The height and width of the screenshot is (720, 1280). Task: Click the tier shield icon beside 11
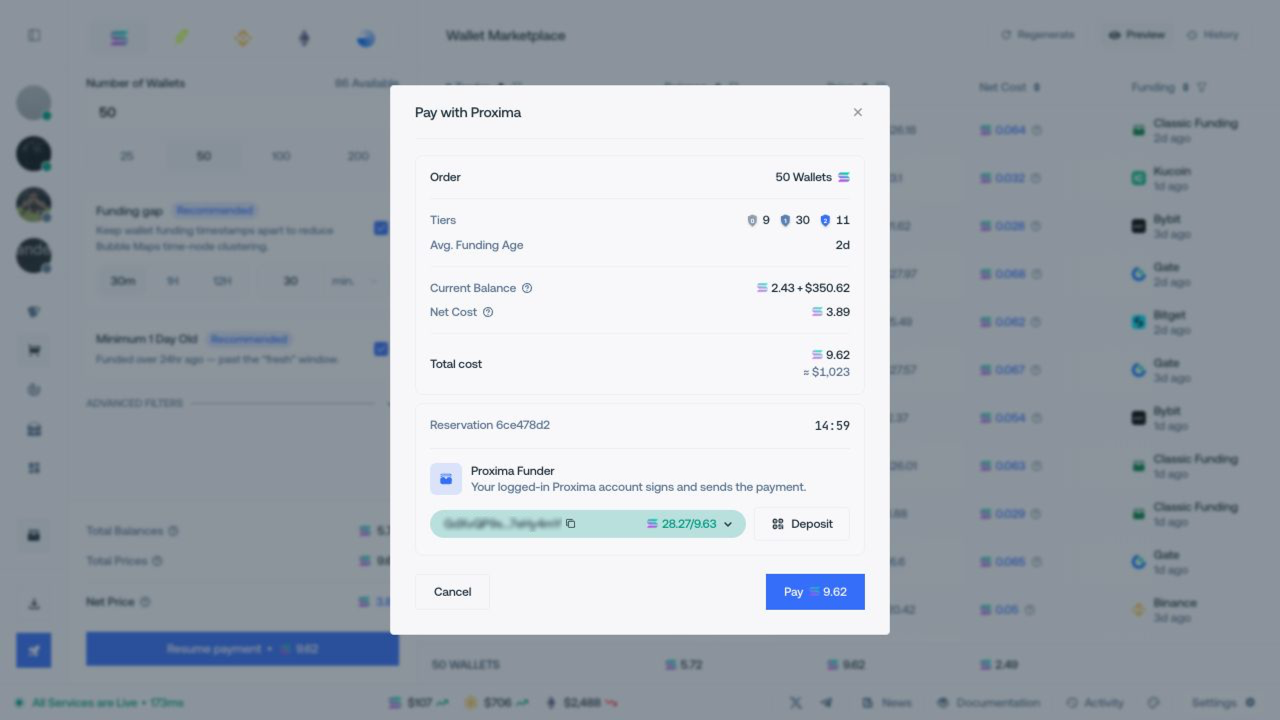pyautogui.click(x=825, y=220)
